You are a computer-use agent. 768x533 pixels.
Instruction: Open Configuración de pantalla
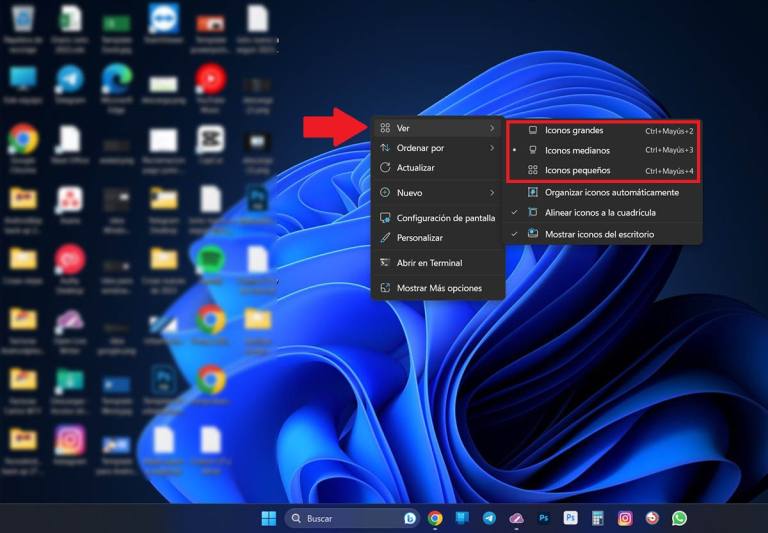click(445, 218)
